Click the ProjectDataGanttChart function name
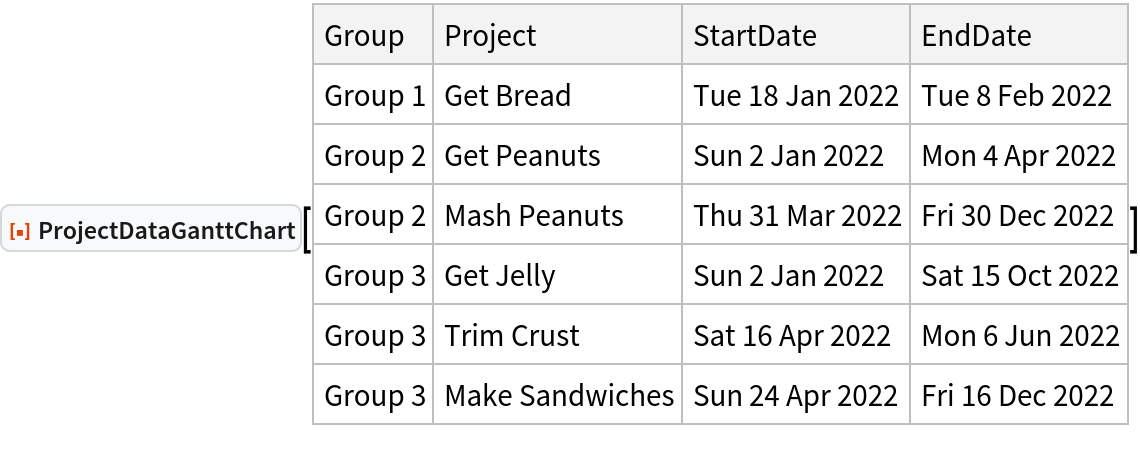The image size is (1140, 460). click(161, 232)
